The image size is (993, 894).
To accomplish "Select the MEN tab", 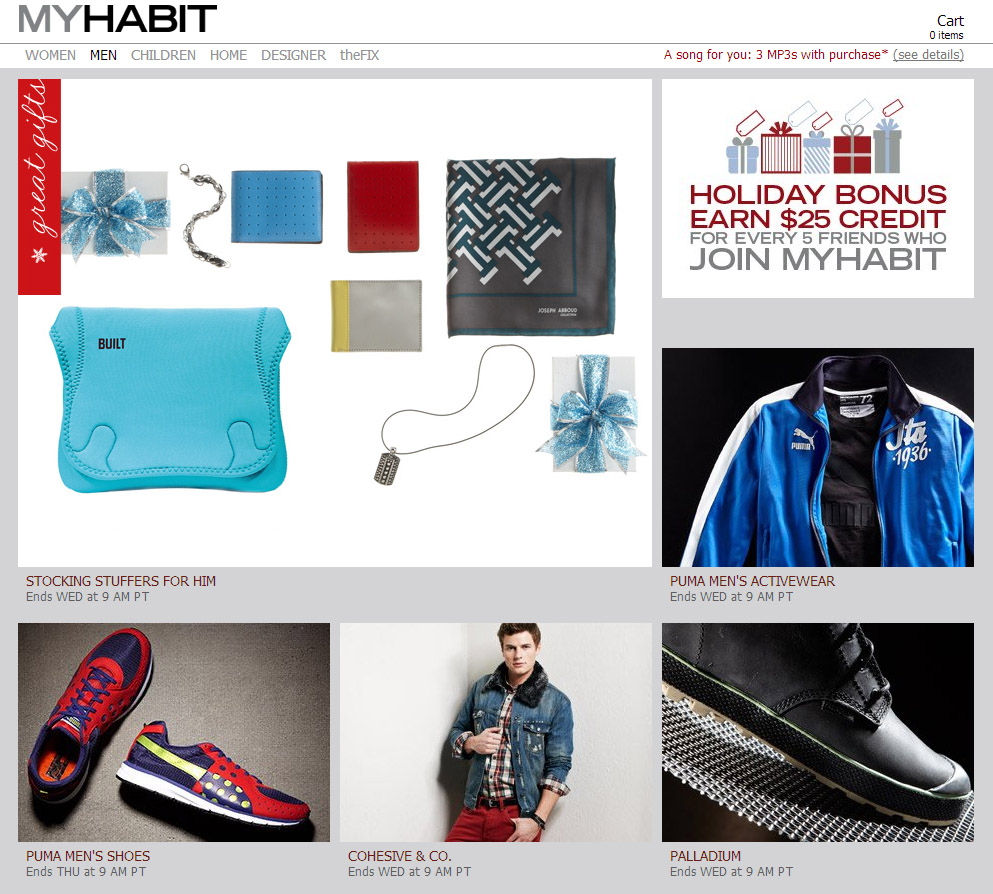I will (x=103, y=55).
